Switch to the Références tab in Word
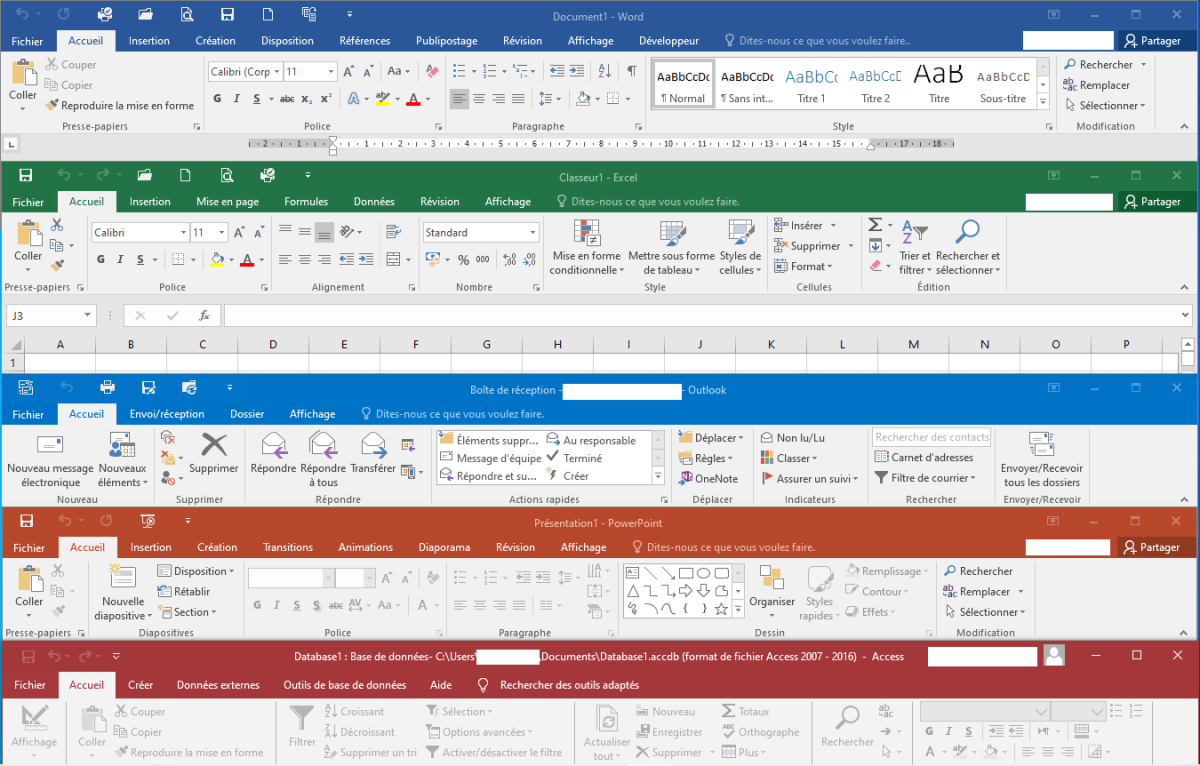The width and height of the screenshot is (1200, 766). (x=365, y=41)
